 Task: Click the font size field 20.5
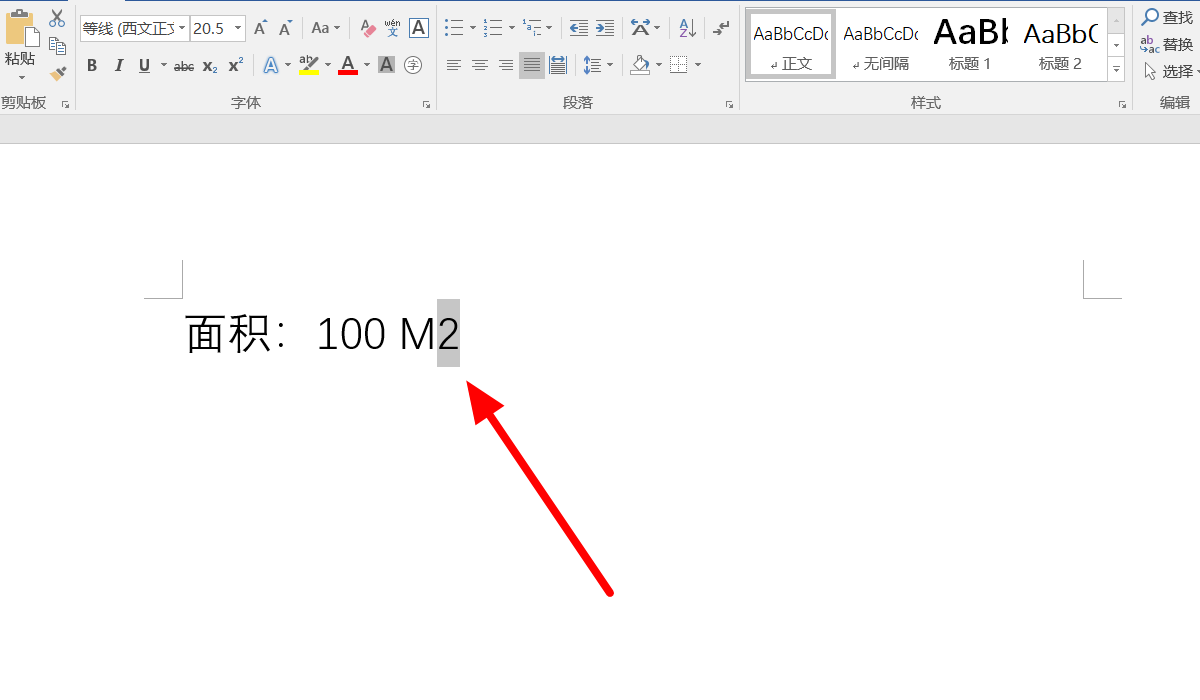[x=210, y=28]
